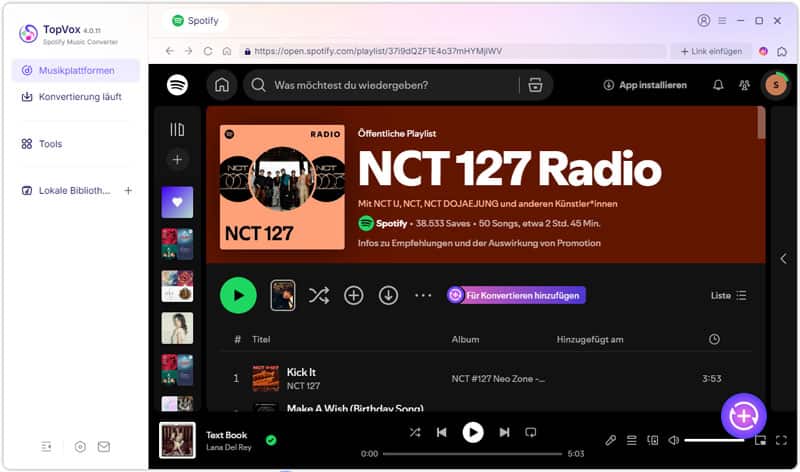Select the Kick It track title

click(x=301, y=372)
